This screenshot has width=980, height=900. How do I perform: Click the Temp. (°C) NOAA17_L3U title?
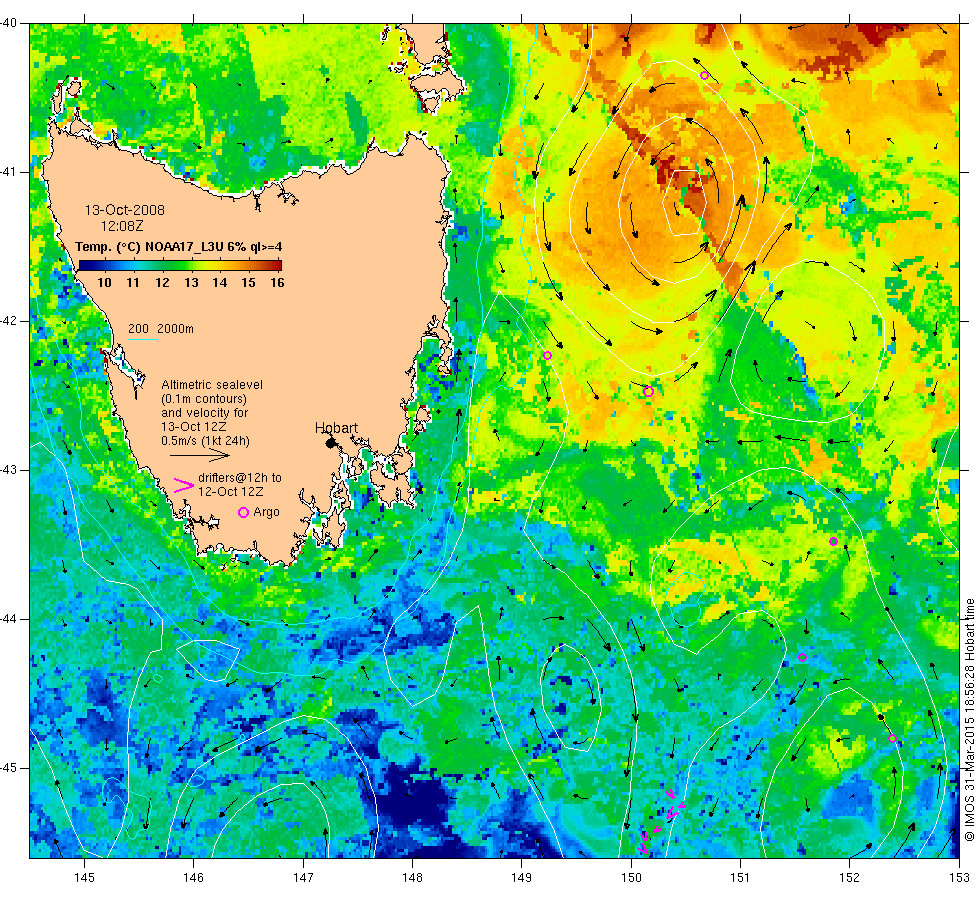coord(178,247)
